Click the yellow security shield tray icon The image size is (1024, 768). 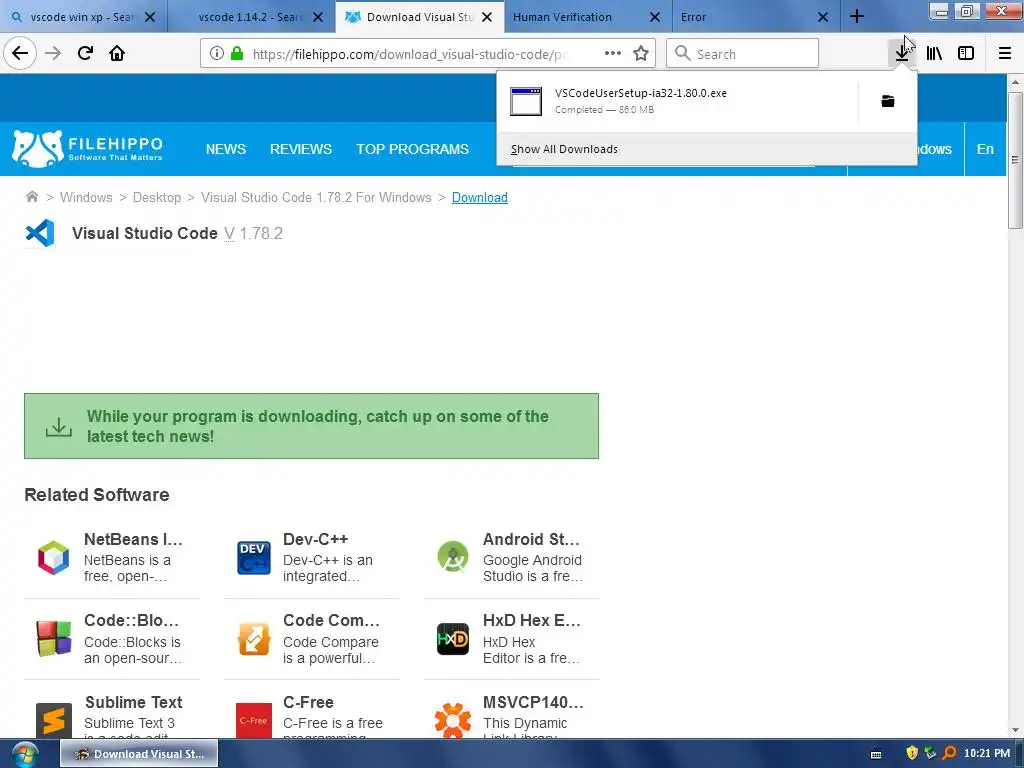(912, 754)
